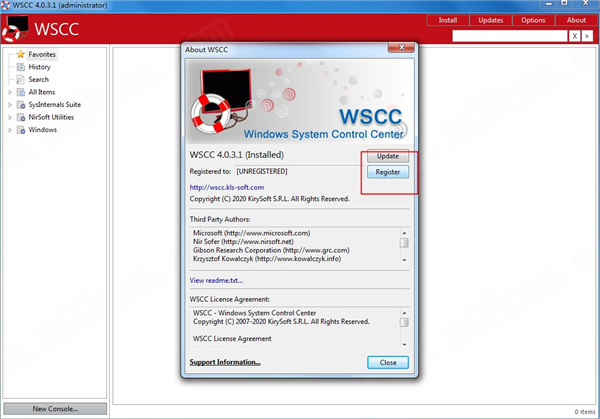Image resolution: width=600 pixels, height=419 pixels.
Task: Click scroll-down arrow in License Agreement box
Action: pos(404,344)
